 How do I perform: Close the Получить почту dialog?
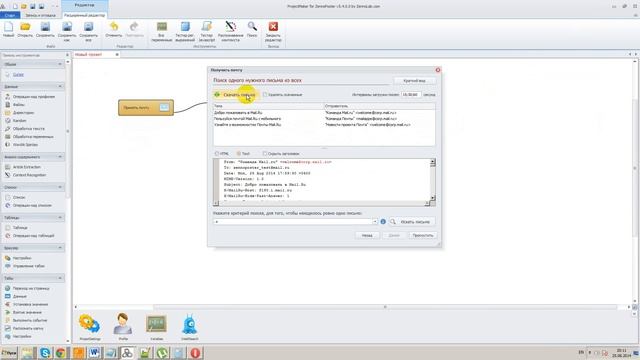(438, 70)
